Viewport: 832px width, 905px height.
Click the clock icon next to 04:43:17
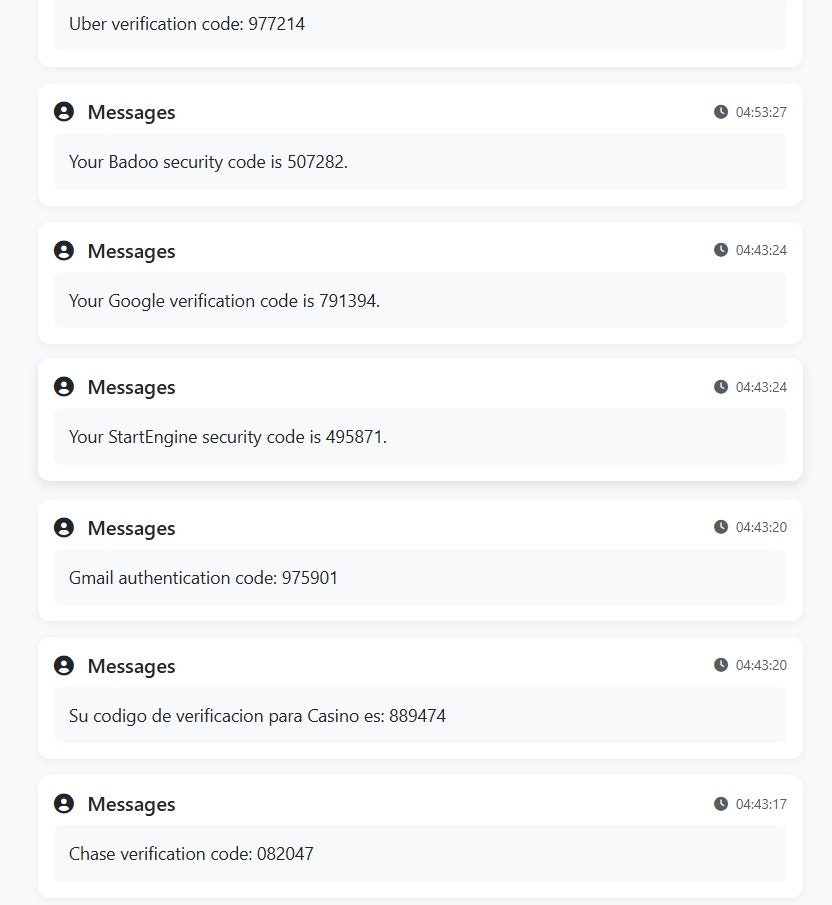coord(721,803)
